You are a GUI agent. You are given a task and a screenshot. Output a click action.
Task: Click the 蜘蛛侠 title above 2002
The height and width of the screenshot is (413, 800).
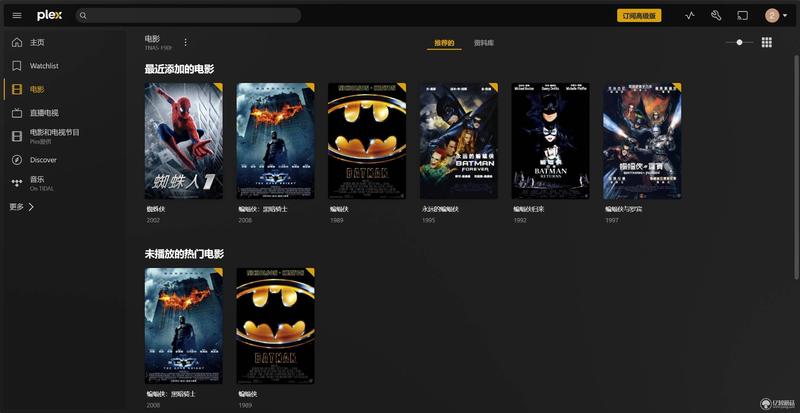(156, 209)
